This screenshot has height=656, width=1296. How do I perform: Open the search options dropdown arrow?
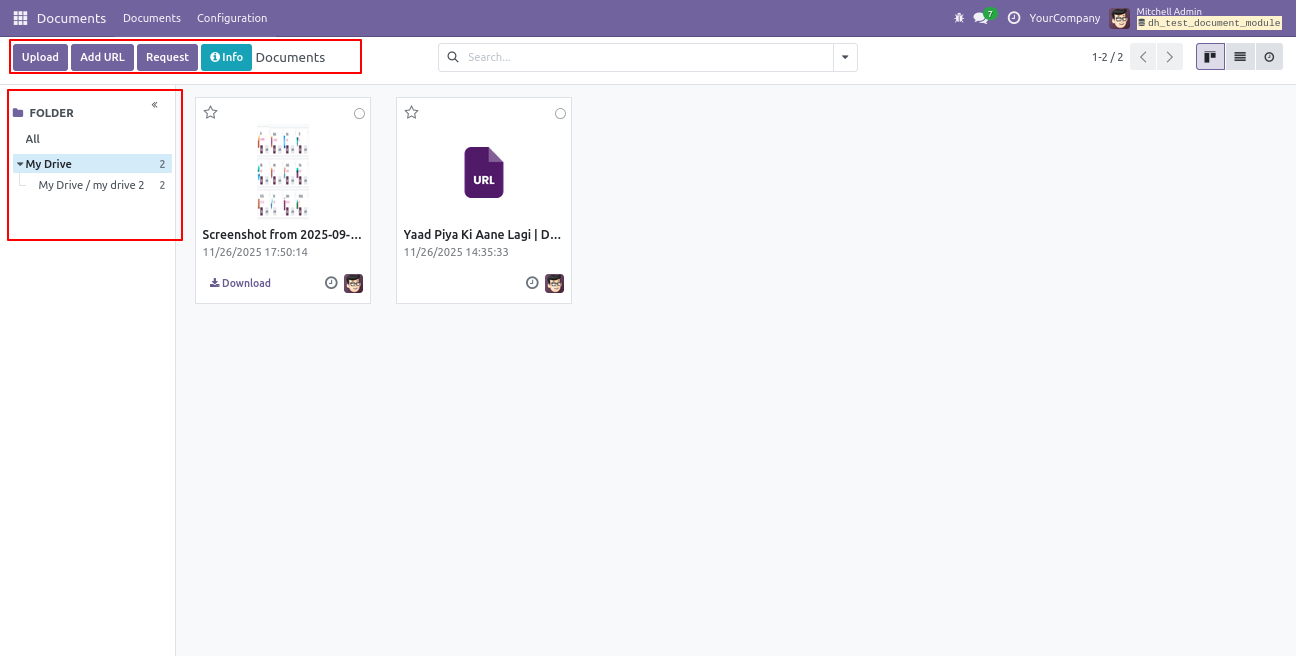coord(845,58)
